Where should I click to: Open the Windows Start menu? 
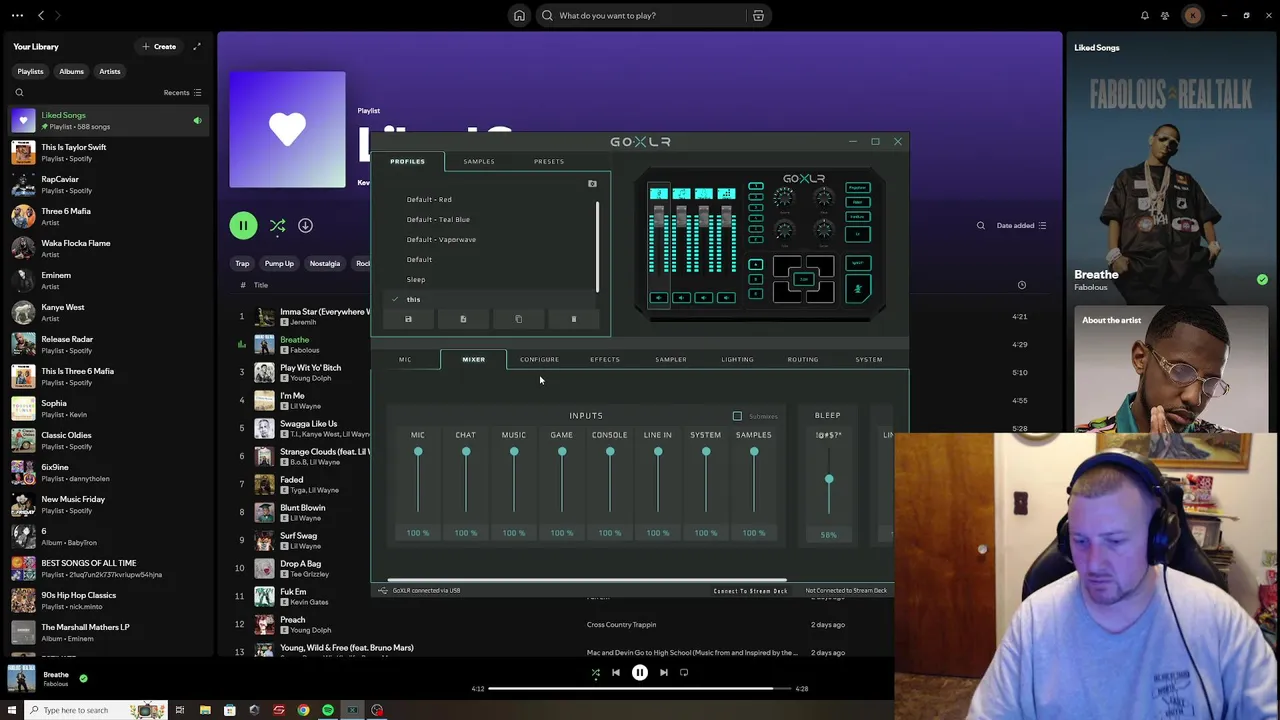tap(14, 710)
